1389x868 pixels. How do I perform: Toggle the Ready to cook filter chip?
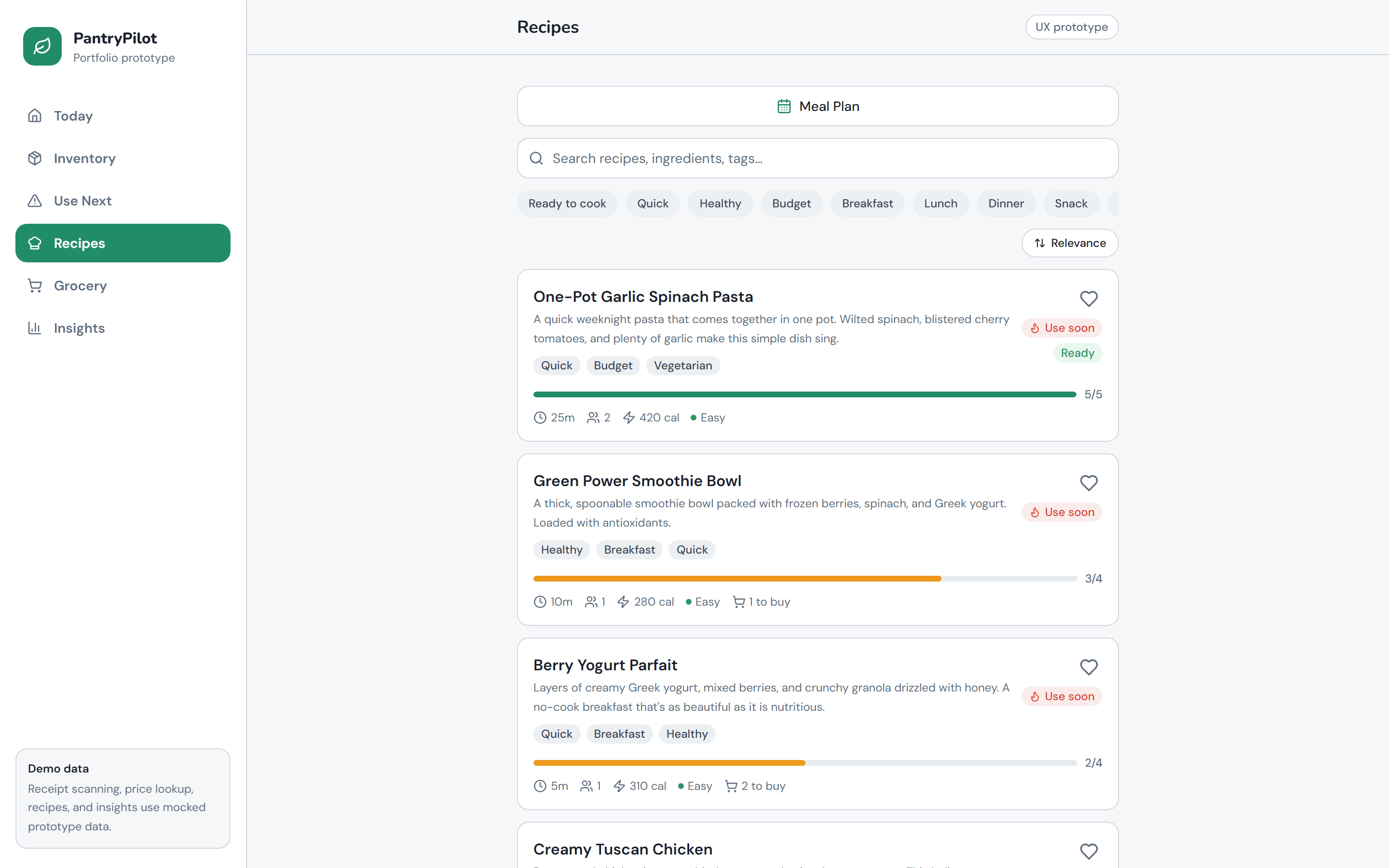pos(567,204)
